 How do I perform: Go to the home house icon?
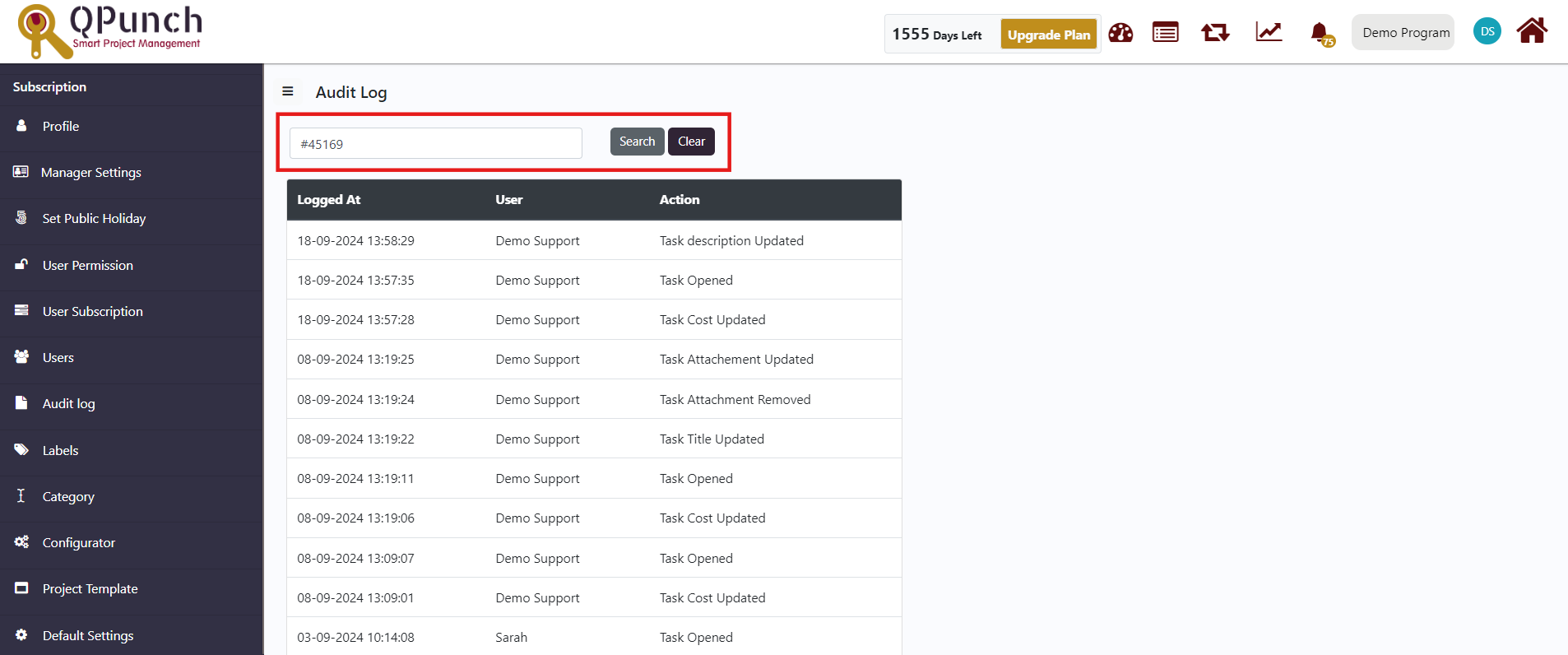click(x=1532, y=31)
